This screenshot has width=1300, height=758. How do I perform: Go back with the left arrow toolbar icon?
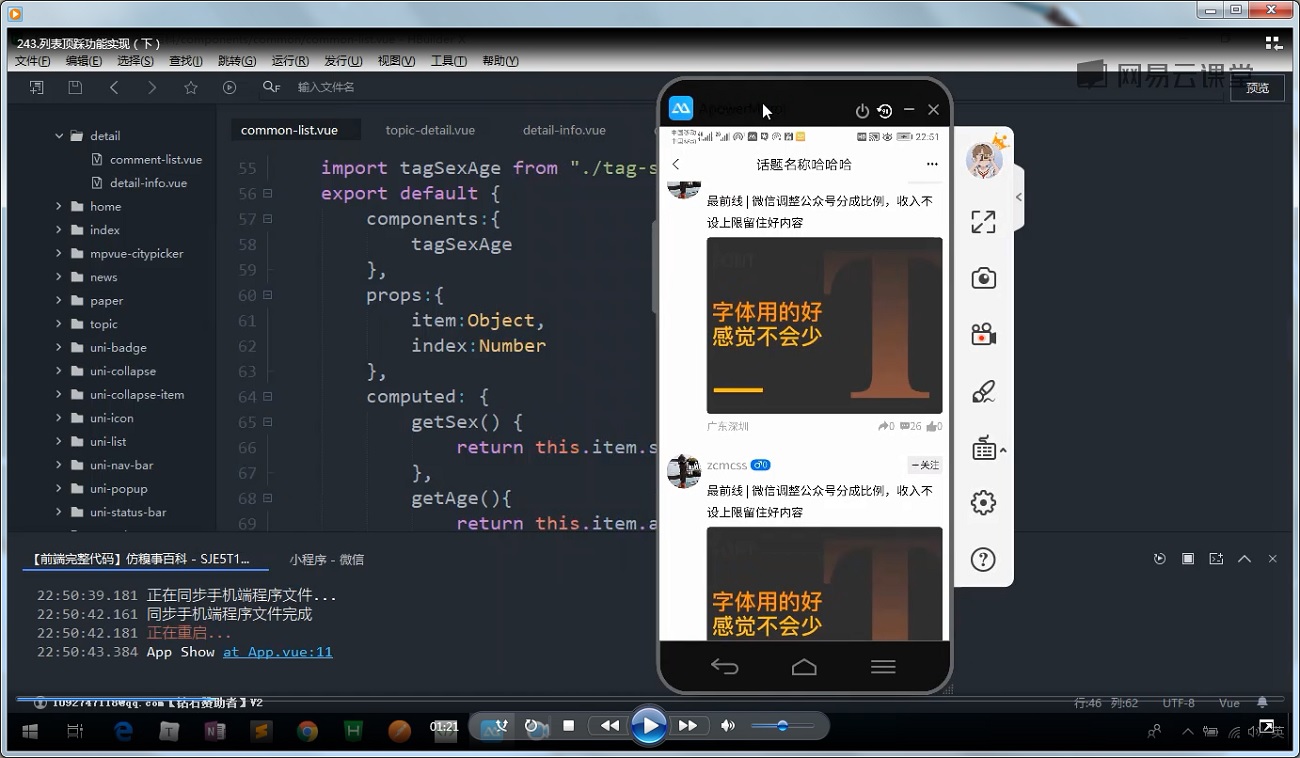pyautogui.click(x=114, y=87)
